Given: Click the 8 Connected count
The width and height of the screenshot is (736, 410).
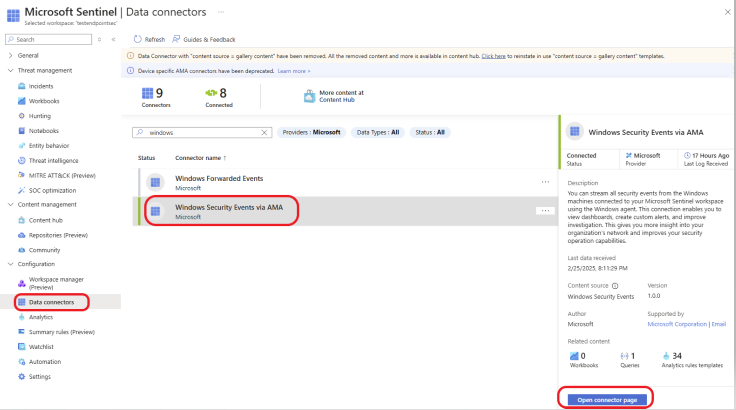Looking at the screenshot, I should point(219,97).
